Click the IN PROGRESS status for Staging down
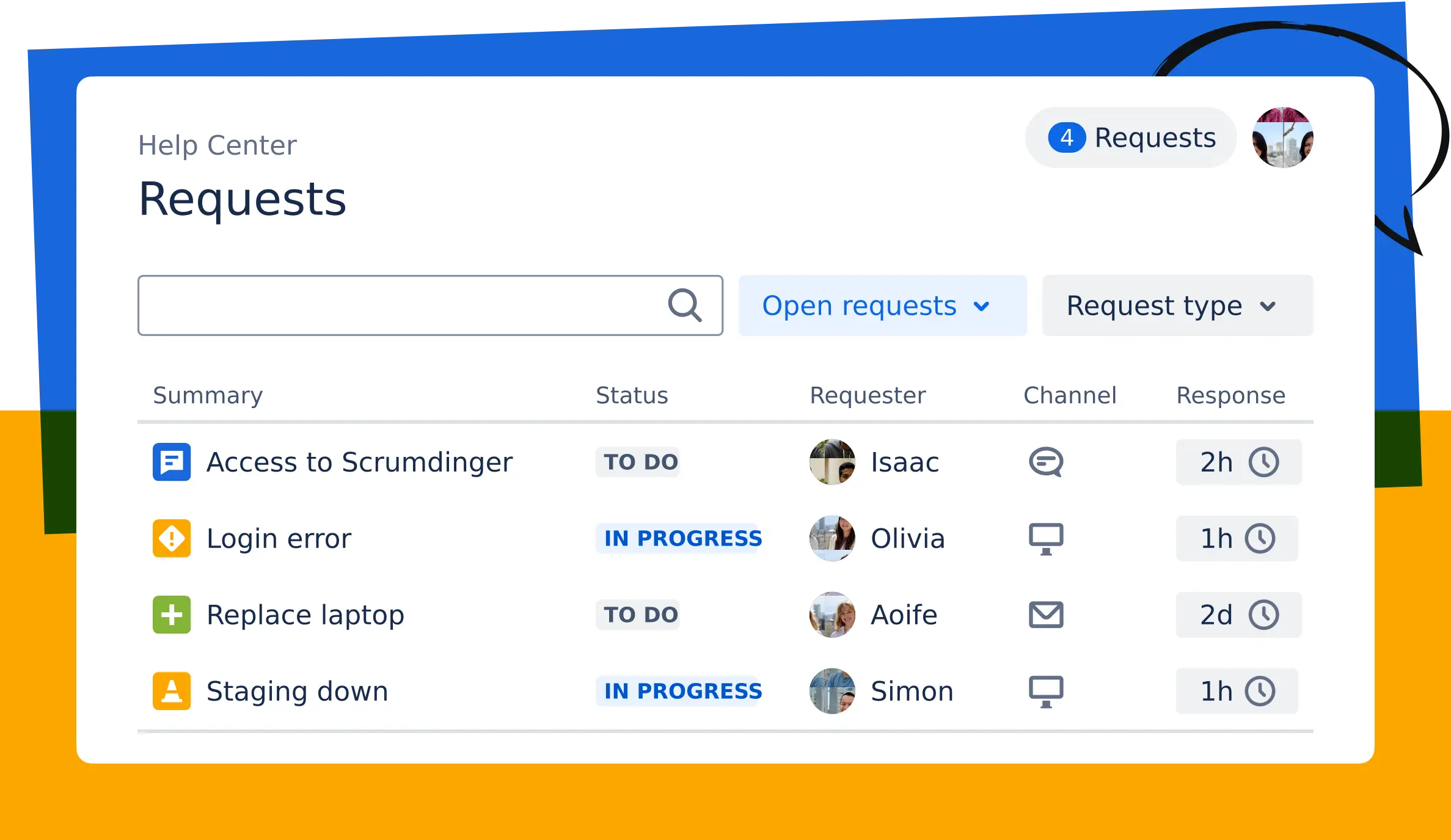Viewport: 1451px width, 840px height. 683,691
